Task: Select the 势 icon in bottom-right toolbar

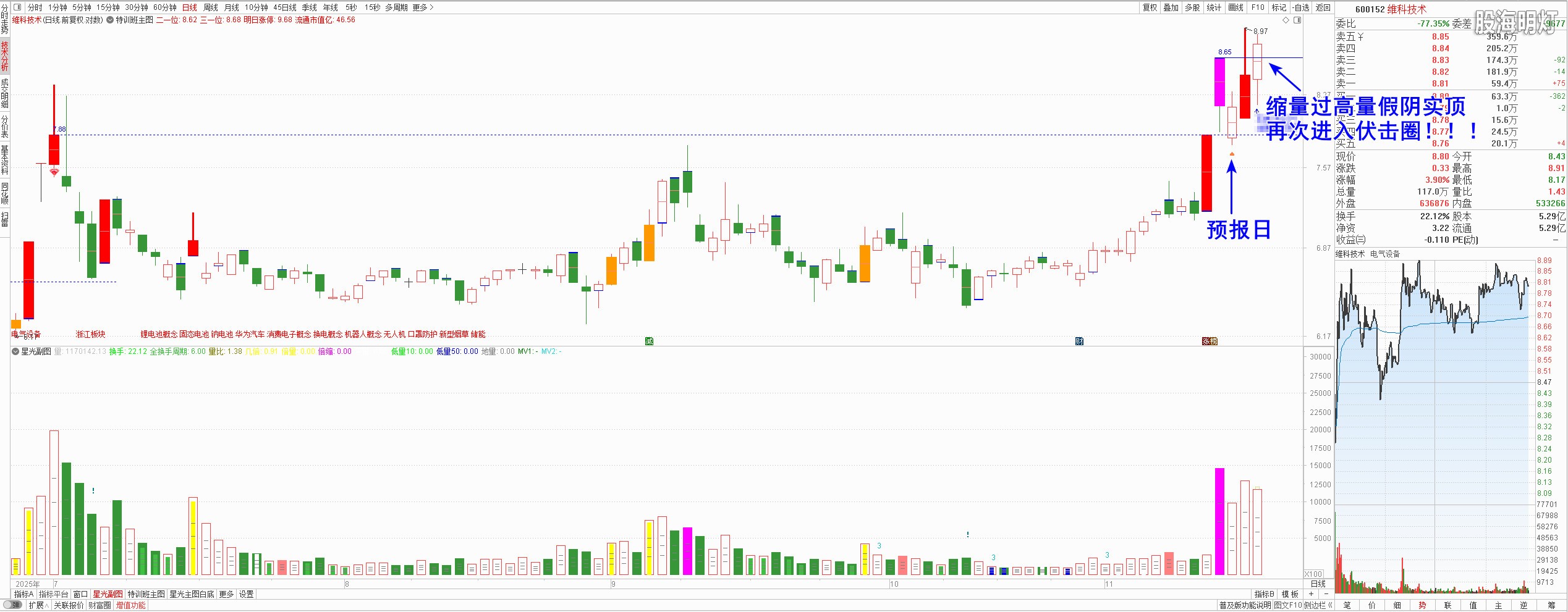Action: pos(1422,605)
